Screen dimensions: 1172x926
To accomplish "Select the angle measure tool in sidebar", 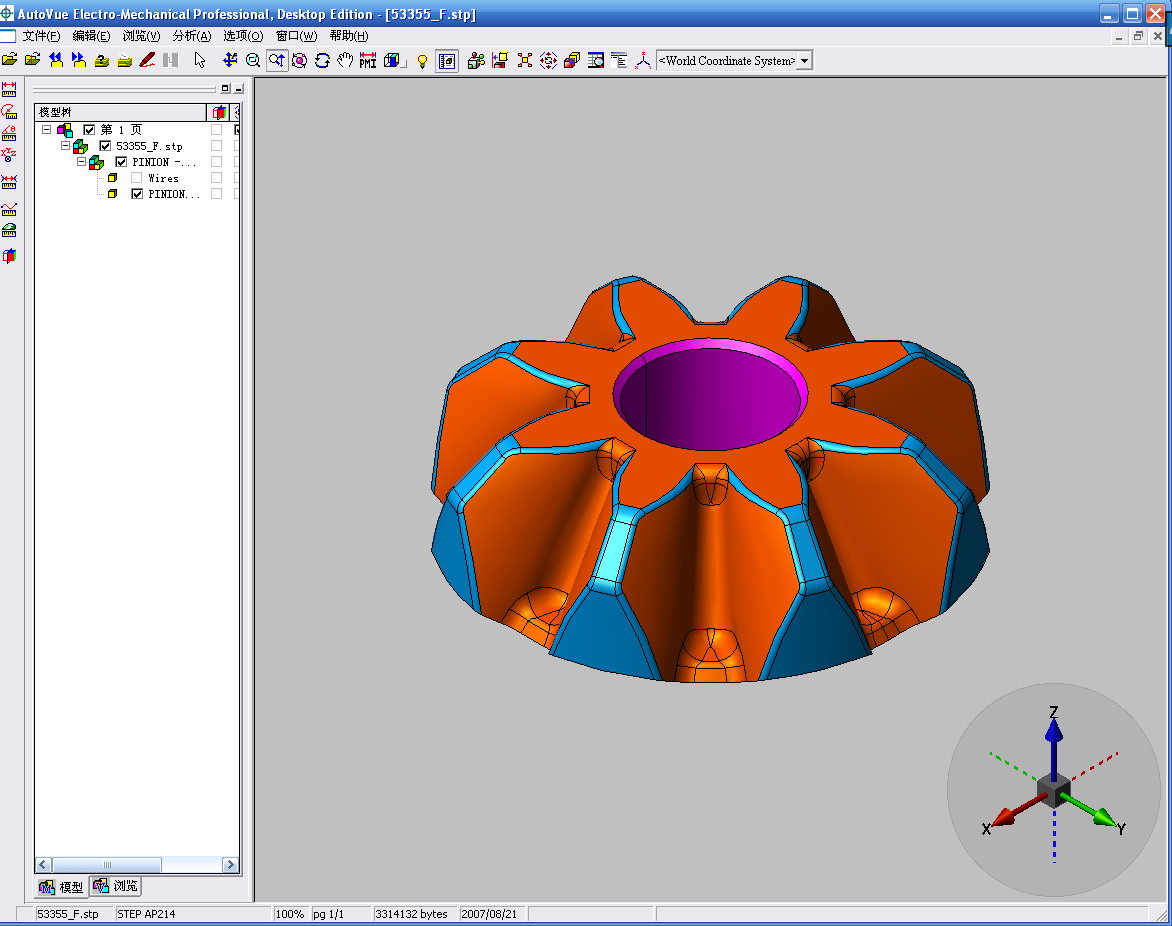I will point(9,133).
